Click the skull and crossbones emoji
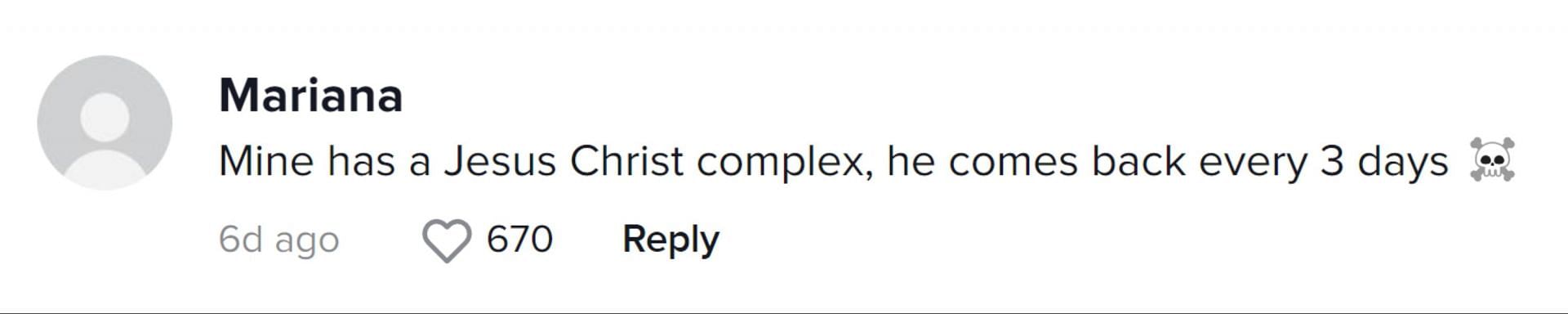This screenshot has height=314, width=1568. 1492,159
